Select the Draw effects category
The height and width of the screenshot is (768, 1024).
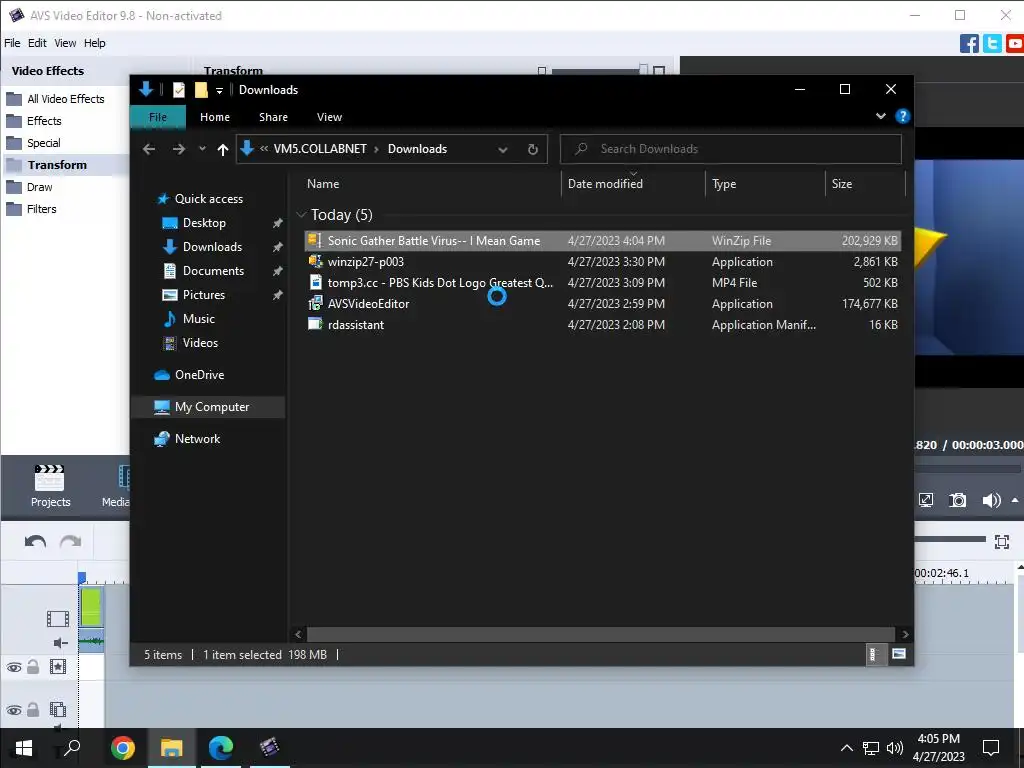(39, 187)
